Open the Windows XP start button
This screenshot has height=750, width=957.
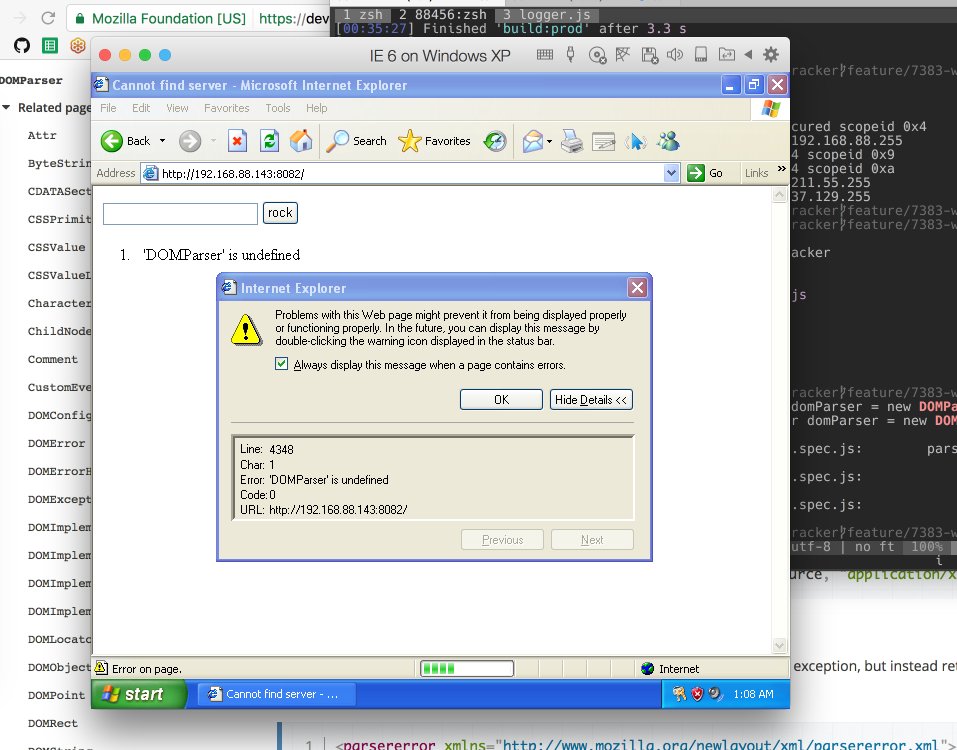pos(139,694)
